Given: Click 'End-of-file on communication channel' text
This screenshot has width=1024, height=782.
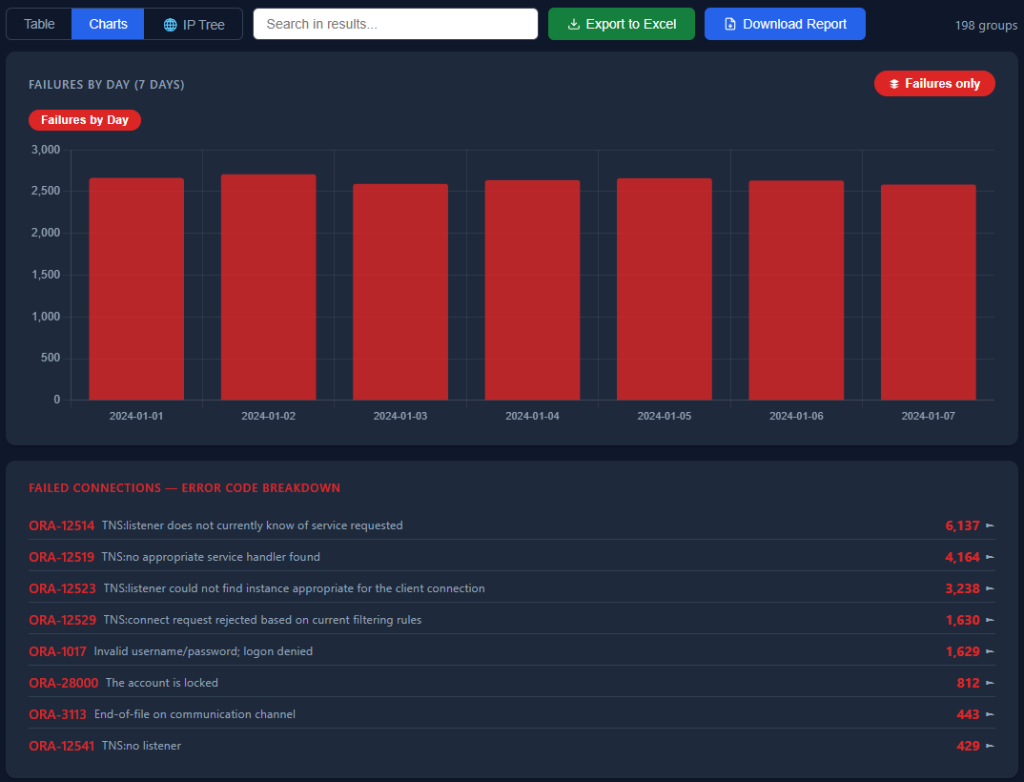Looking at the screenshot, I should 195,714.
